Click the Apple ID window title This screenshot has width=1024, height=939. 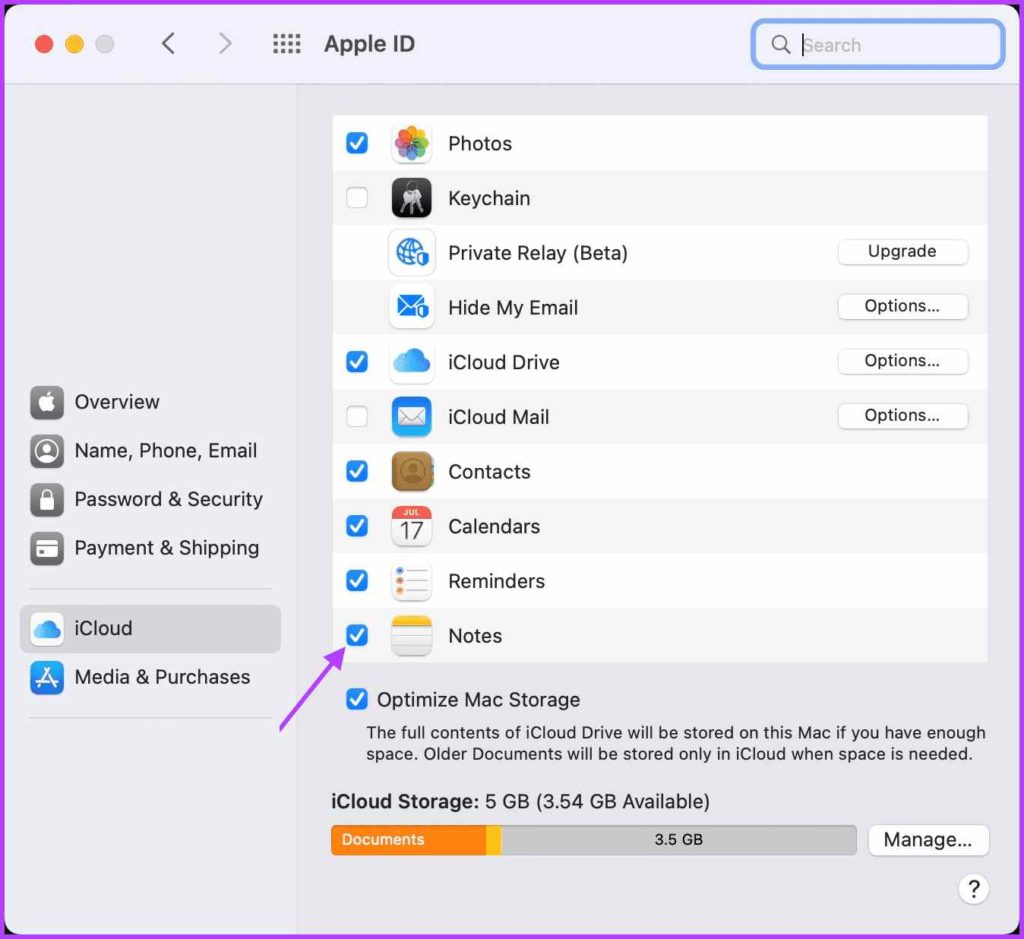pos(369,44)
